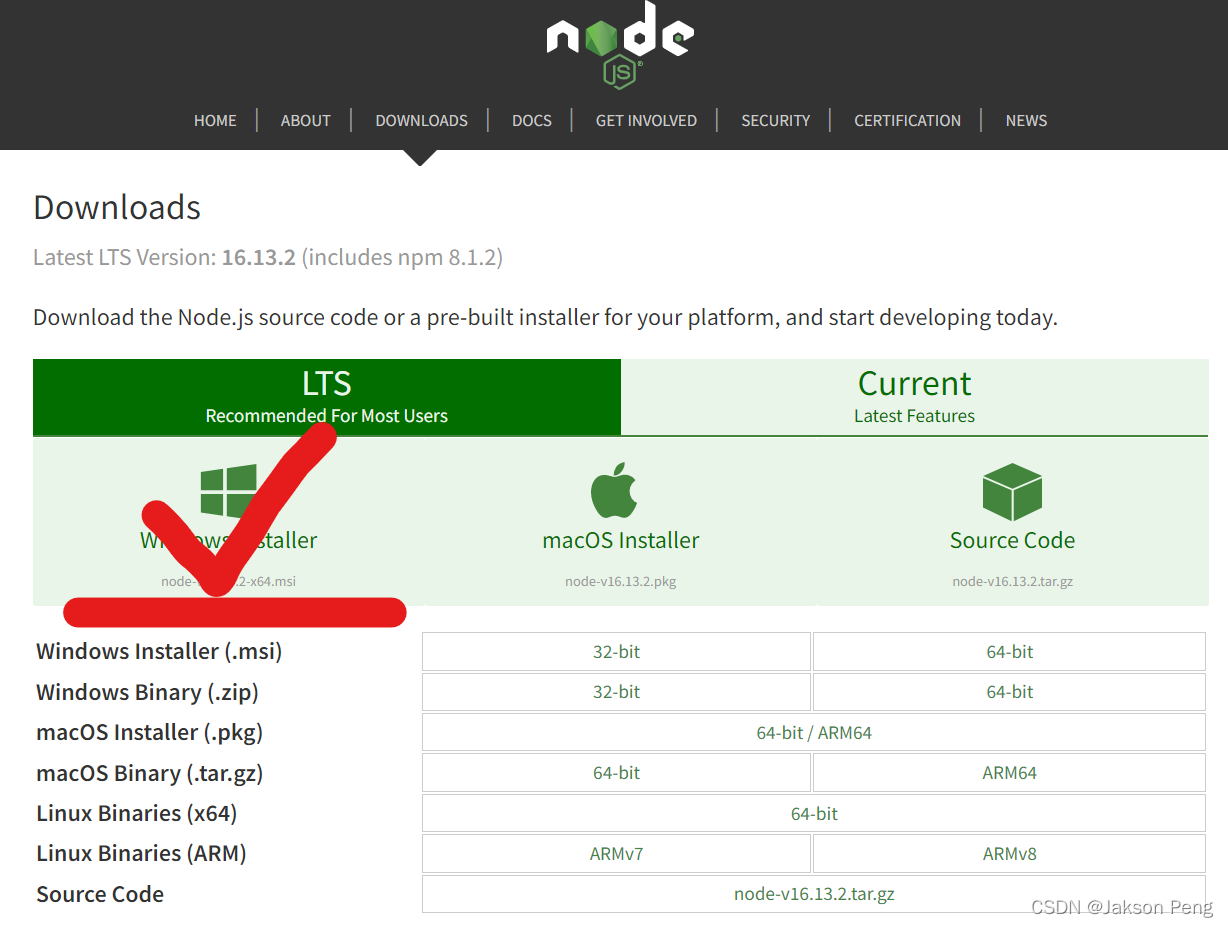This screenshot has width=1228, height=927.
Task: Click the node-v16.13.2.pkg file name
Action: coord(620,581)
